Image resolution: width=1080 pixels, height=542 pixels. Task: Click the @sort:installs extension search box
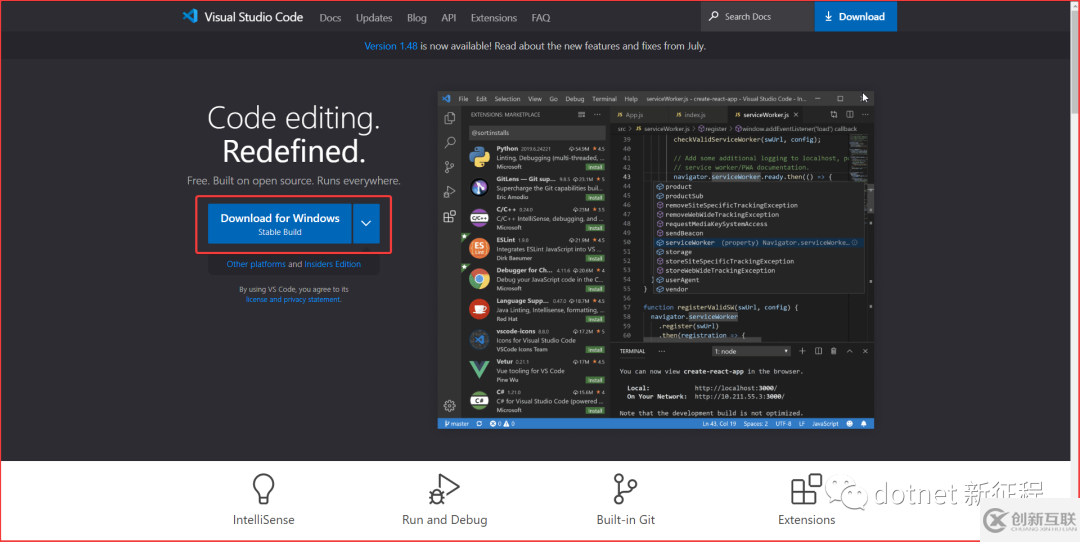click(x=537, y=132)
